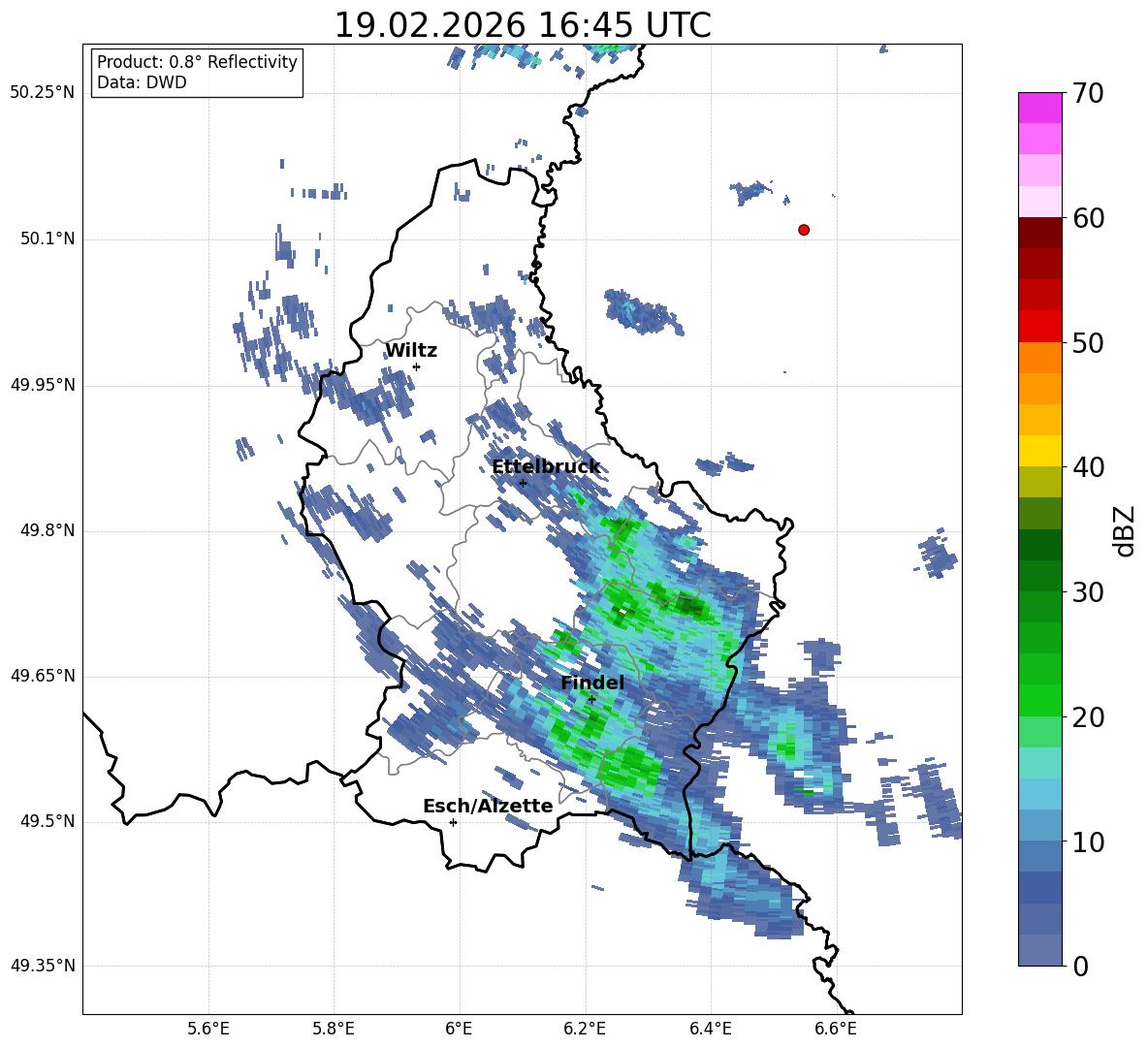Click the 60 colorbar tick value
The height and width of the screenshot is (1048, 1148).
point(1088,219)
